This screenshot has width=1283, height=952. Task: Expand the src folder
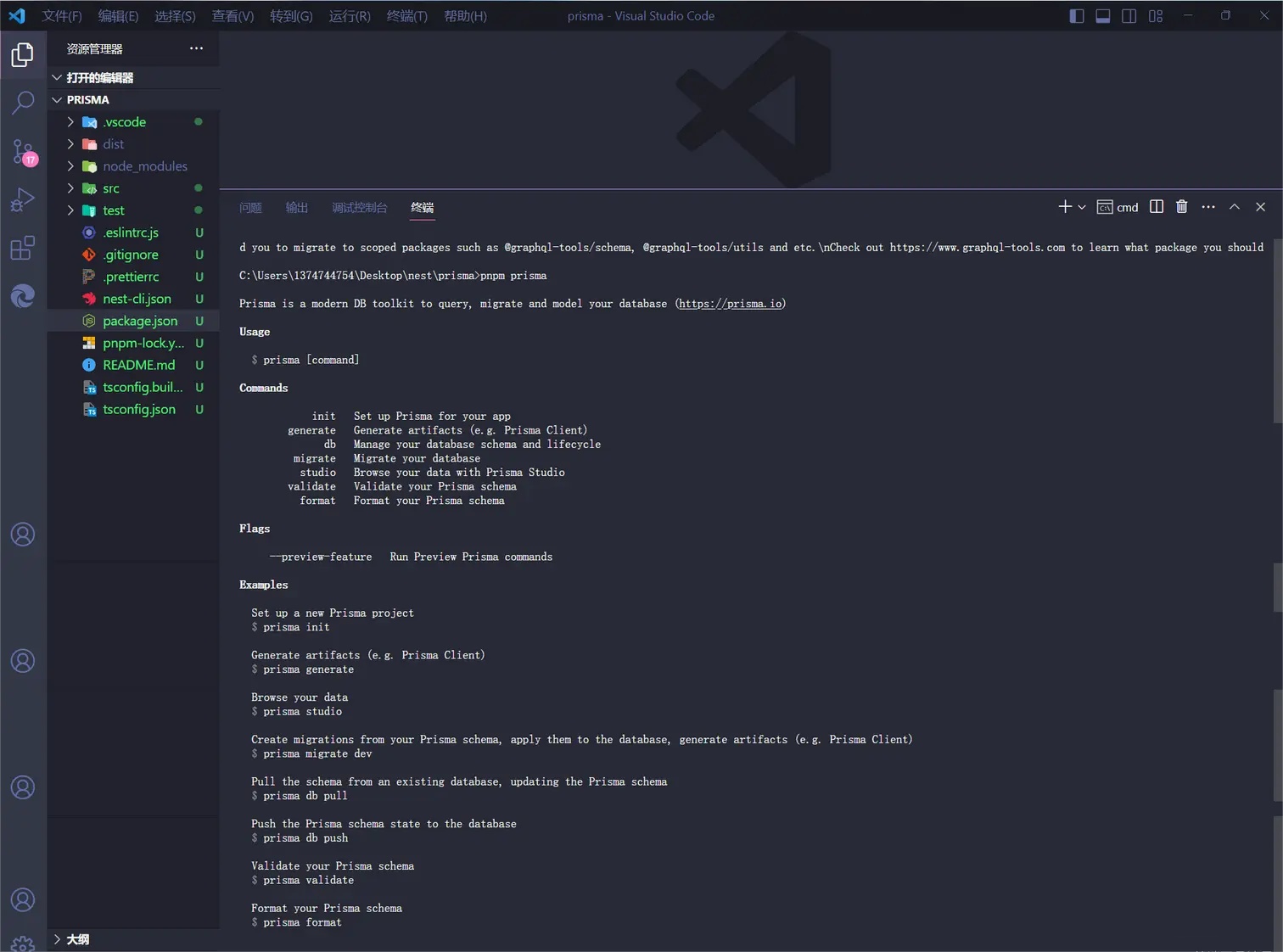[x=111, y=188]
